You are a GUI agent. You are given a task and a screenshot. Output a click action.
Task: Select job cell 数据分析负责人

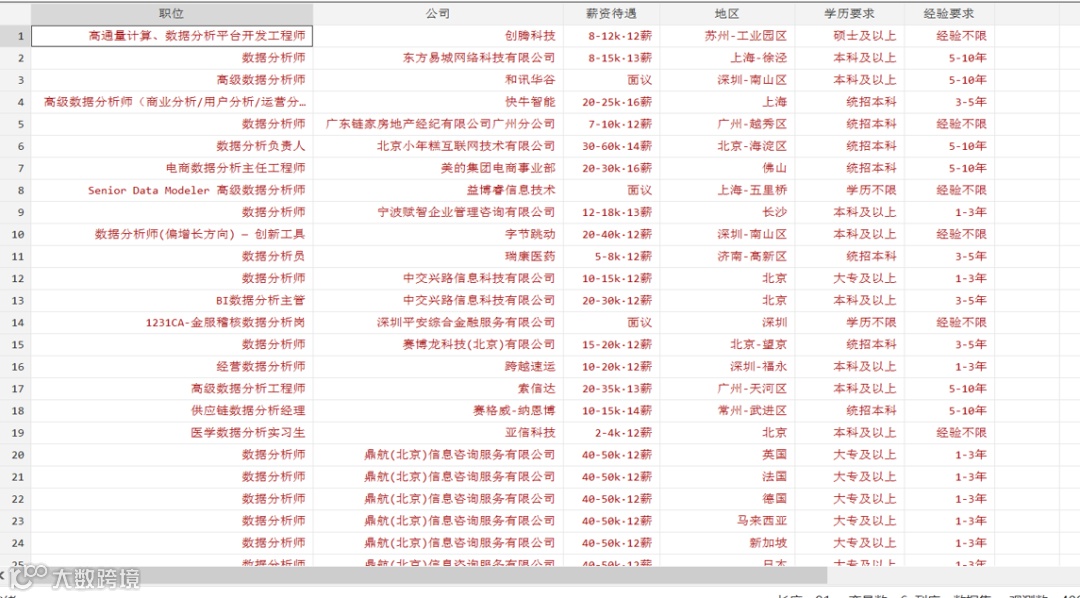[172, 146]
